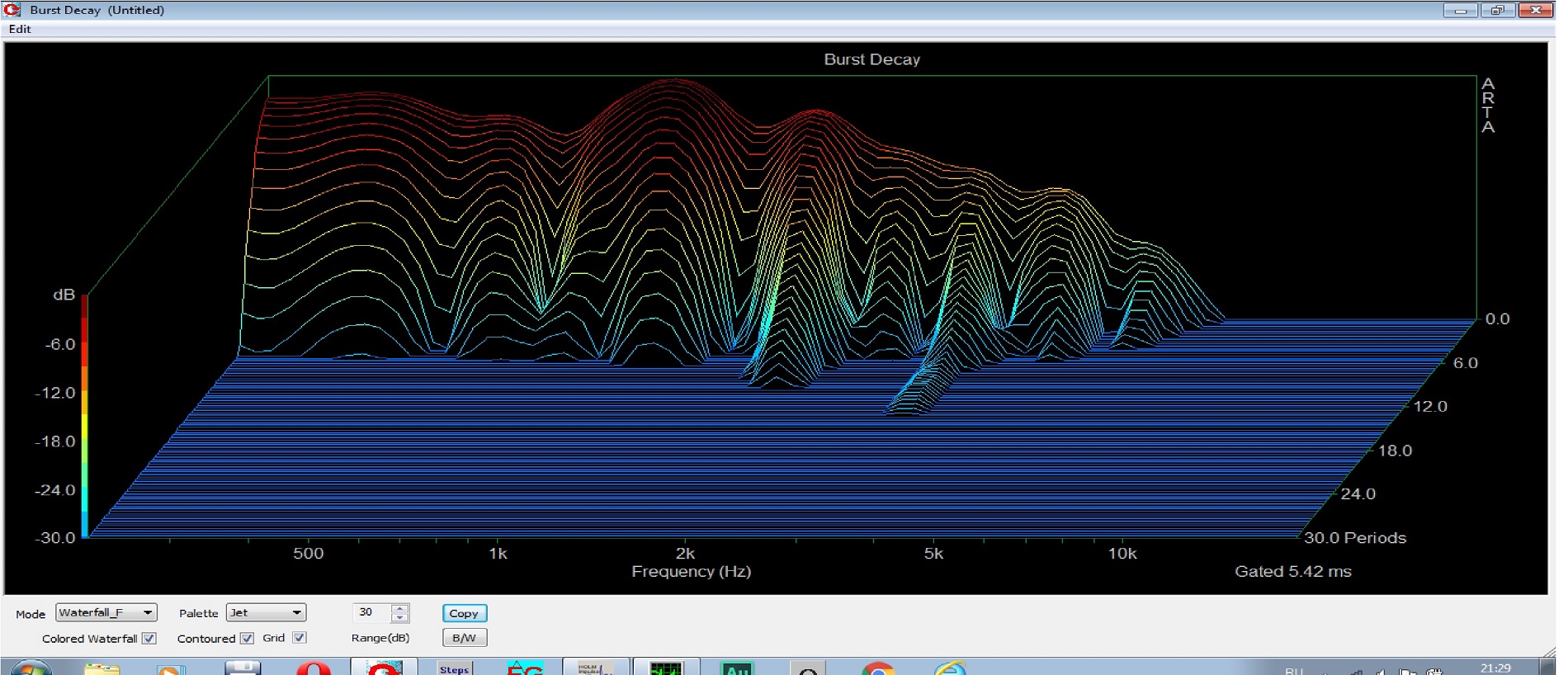The image size is (1568, 675).
Task: Open Adobe Audition from the taskbar
Action: click(737, 668)
